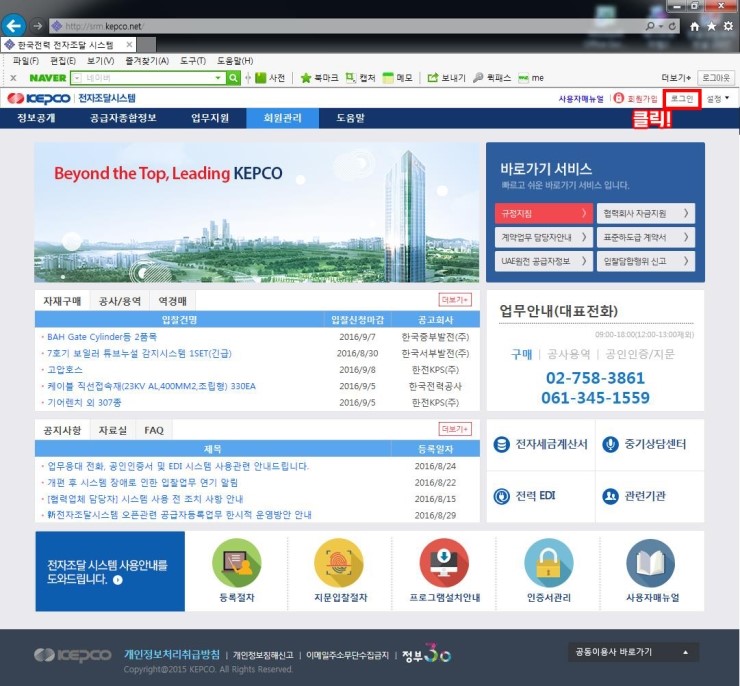Switch to the 역경매 tab
Screen dimensions: 740x686
pyautogui.click(x=172, y=301)
